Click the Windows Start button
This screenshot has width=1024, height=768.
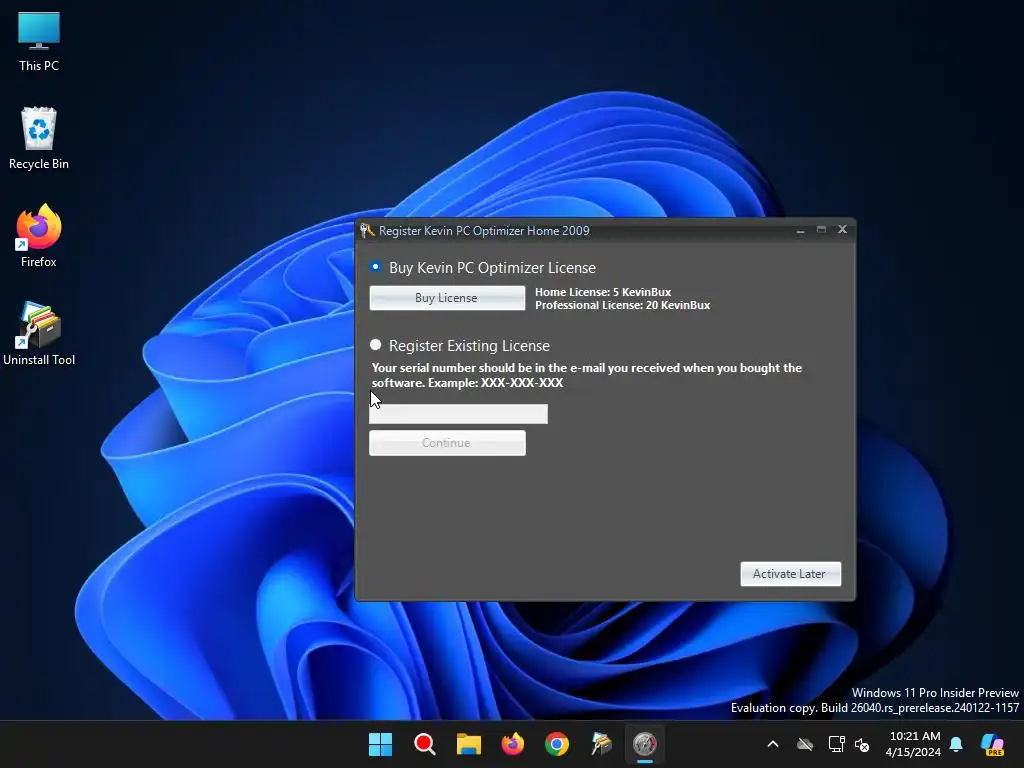tap(380, 744)
